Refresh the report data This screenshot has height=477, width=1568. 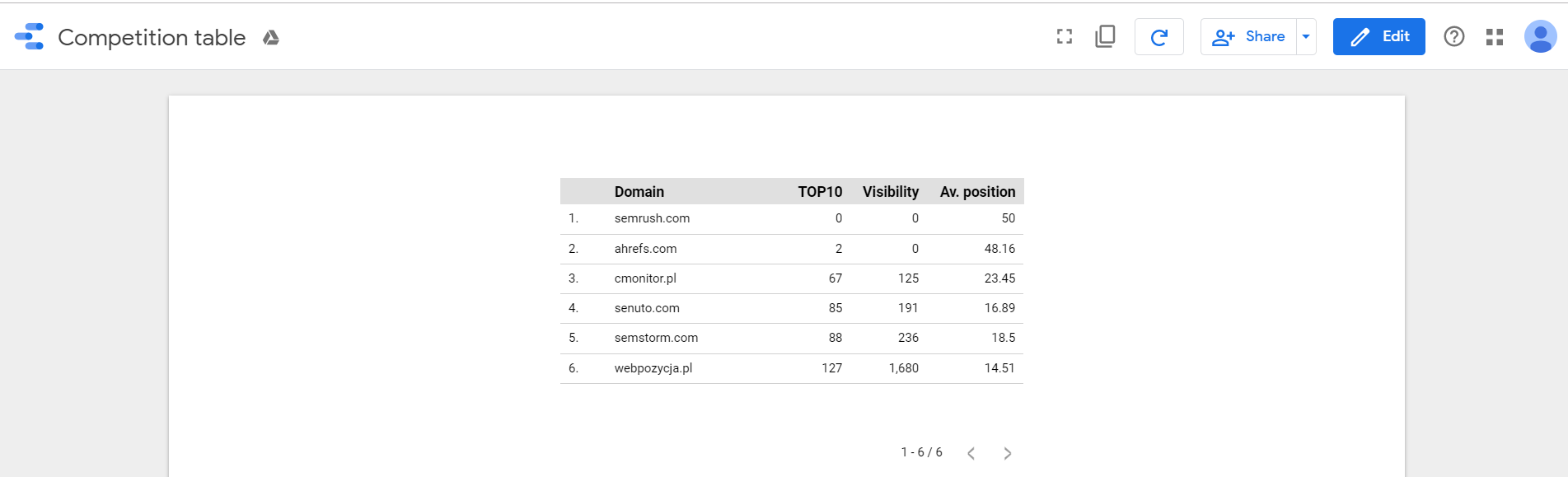[x=1158, y=37]
